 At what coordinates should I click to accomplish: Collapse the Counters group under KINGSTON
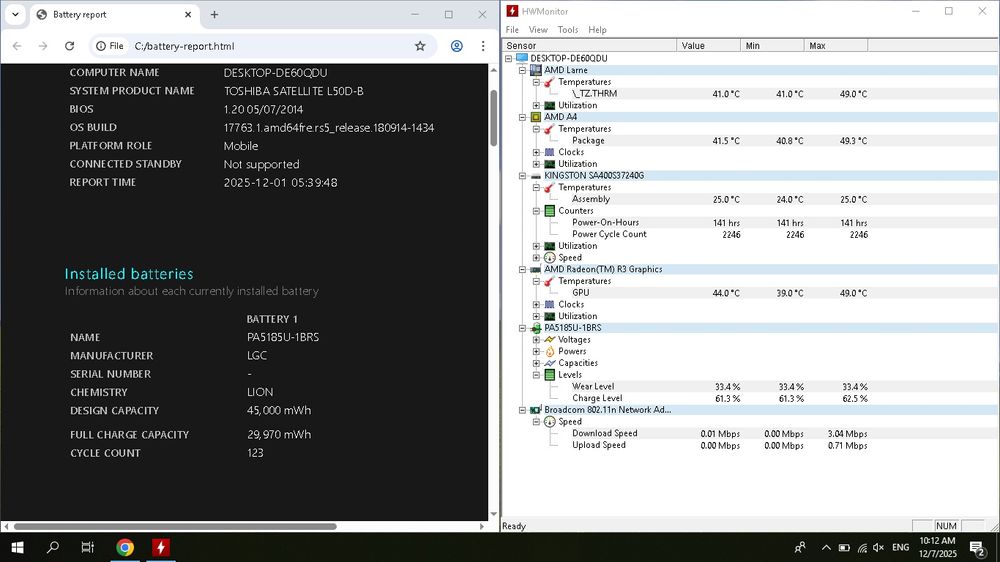click(536, 211)
